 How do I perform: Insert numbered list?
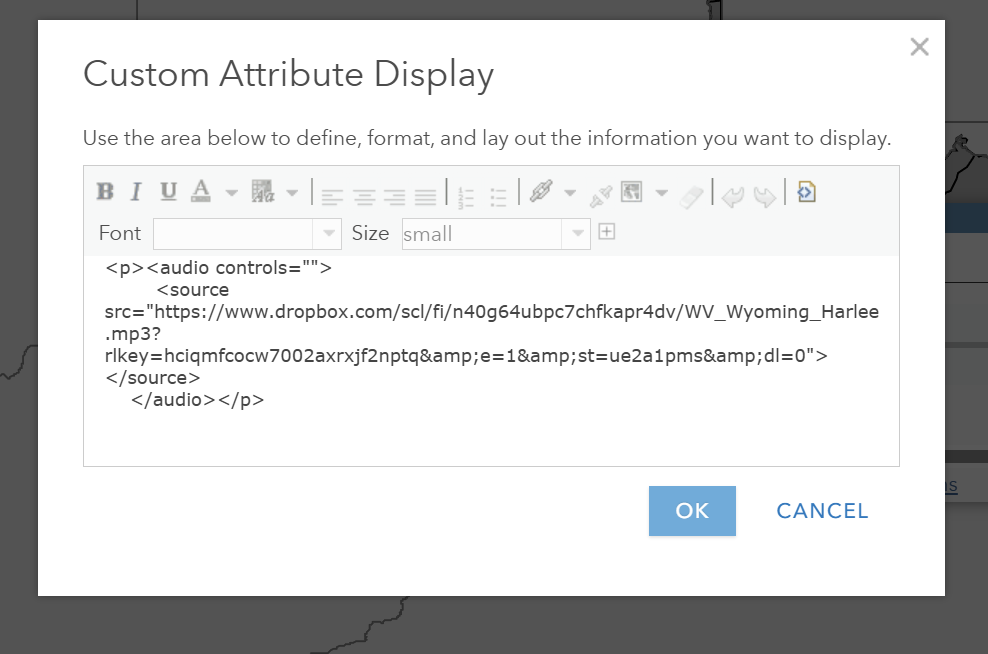pyautogui.click(x=466, y=198)
